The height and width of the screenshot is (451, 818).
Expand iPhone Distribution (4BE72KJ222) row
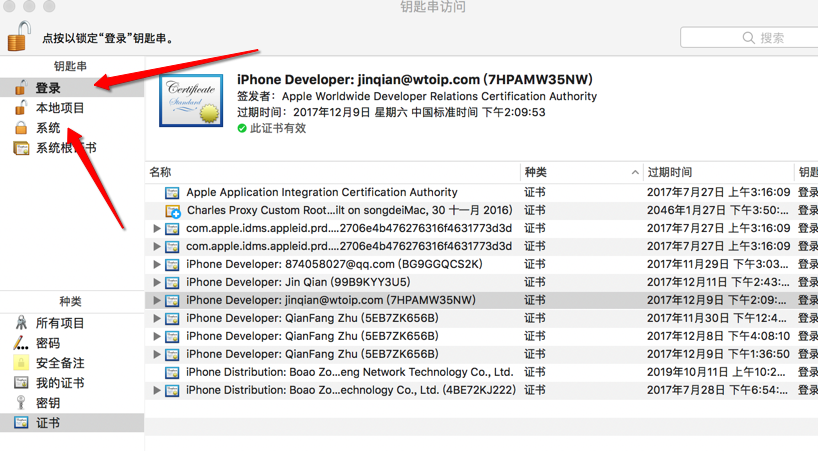pos(157,390)
